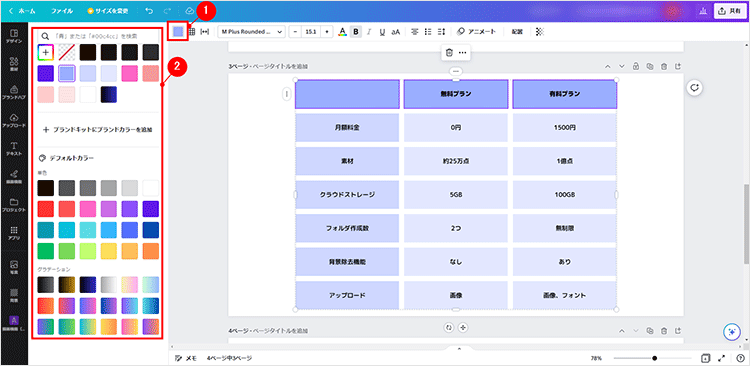Click the comment bubble button beside canvas
Screen dimensions: 750x366
pyautogui.click(x=695, y=88)
